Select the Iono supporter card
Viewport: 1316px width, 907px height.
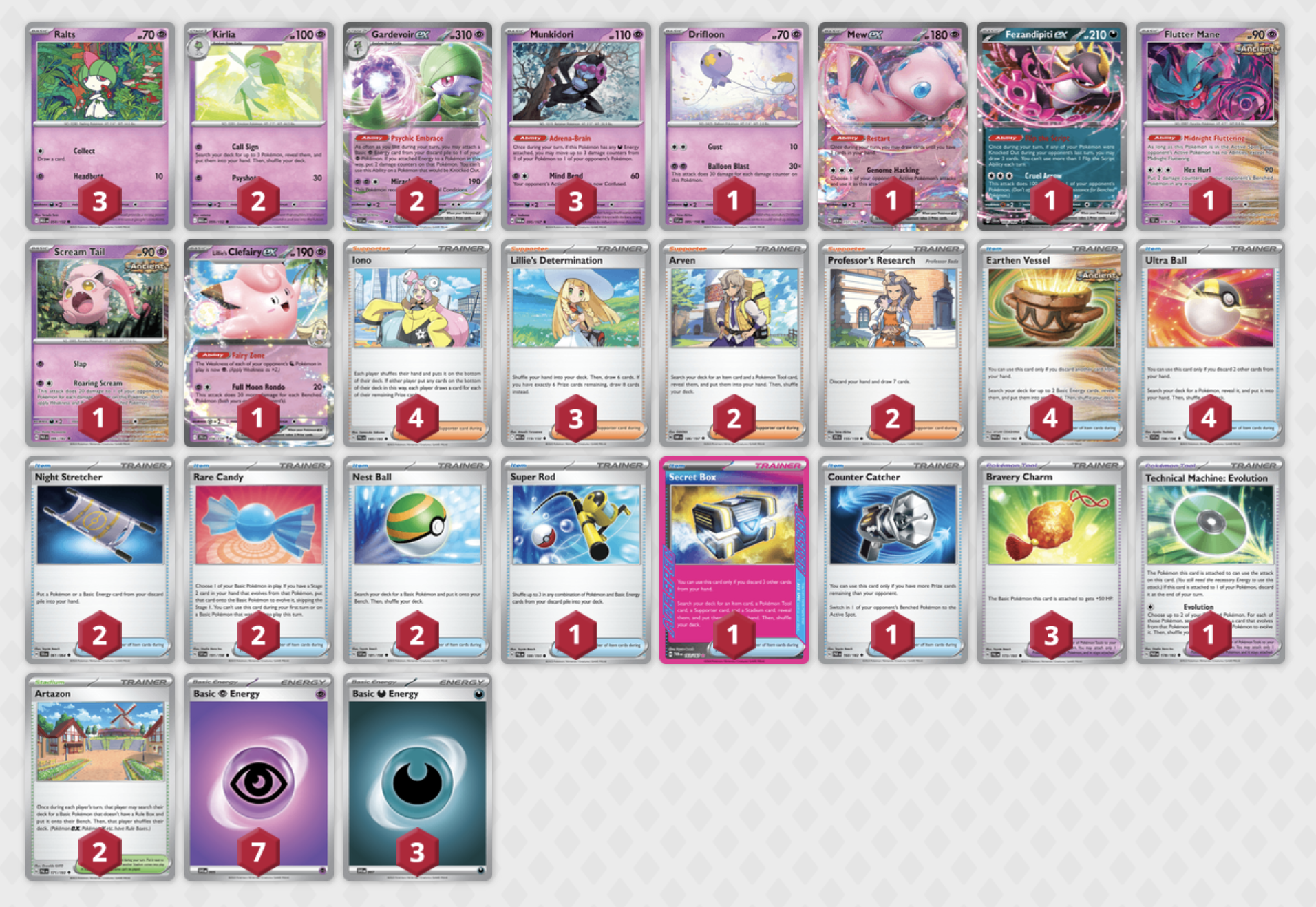[417, 343]
